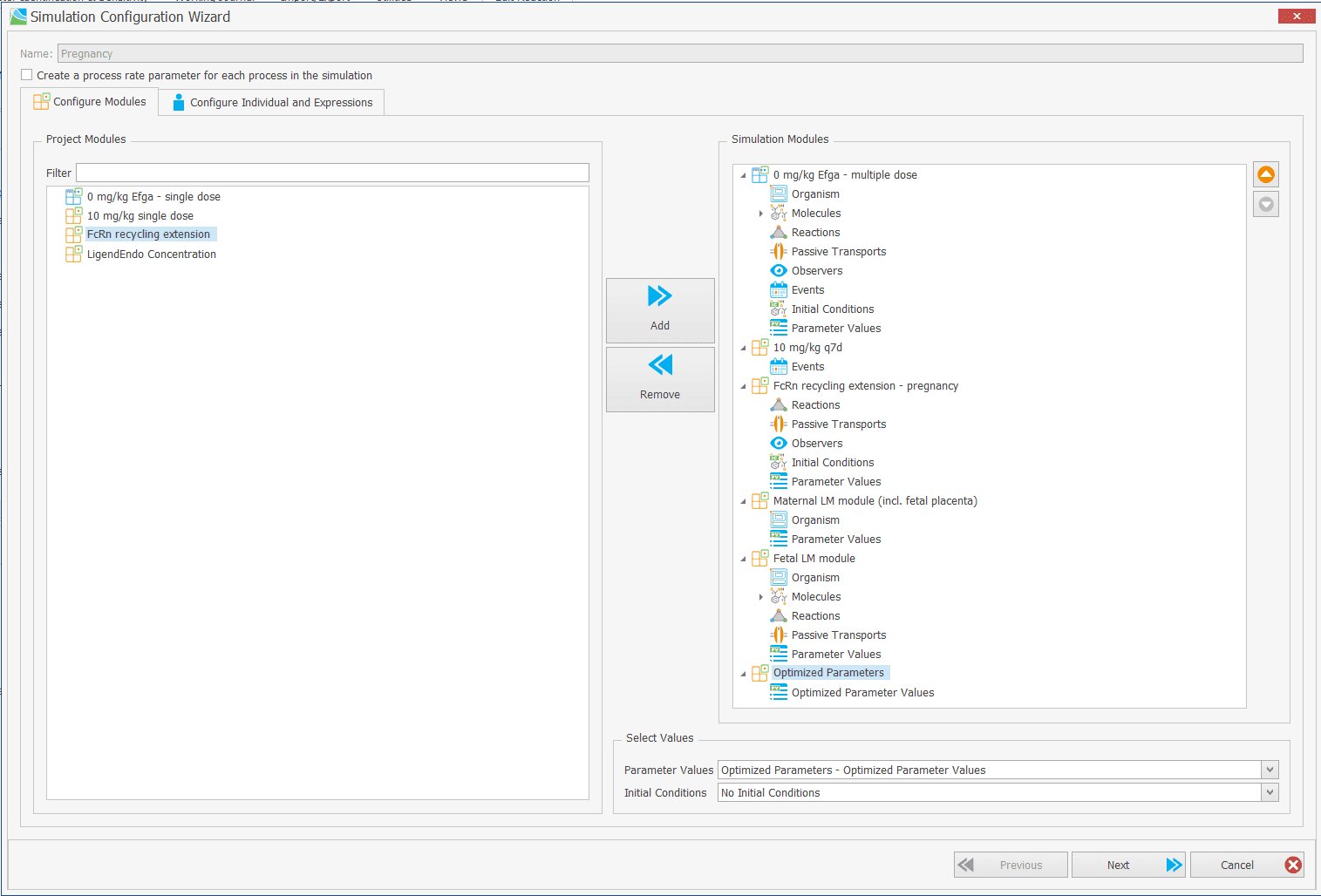Image resolution: width=1321 pixels, height=896 pixels.
Task: Remove the selected simulation module
Action: (660, 379)
